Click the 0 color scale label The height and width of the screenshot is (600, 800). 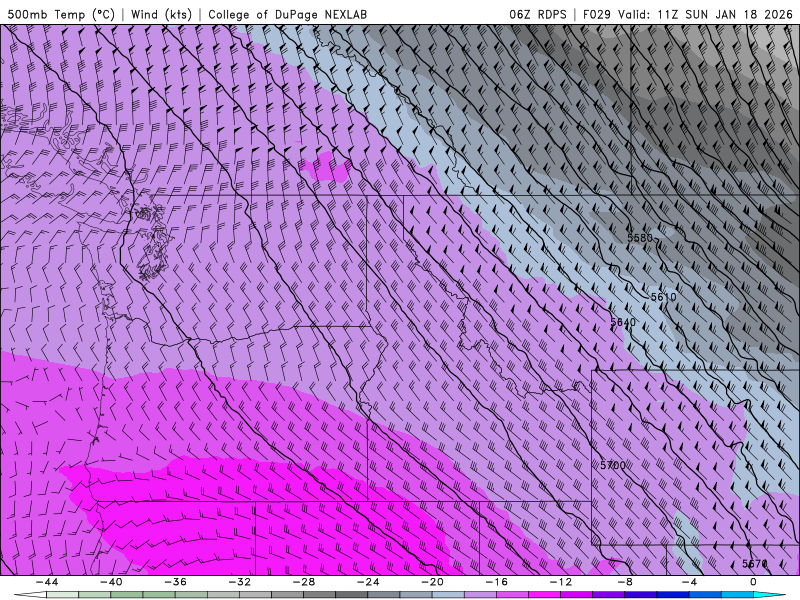tap(754, 582)
